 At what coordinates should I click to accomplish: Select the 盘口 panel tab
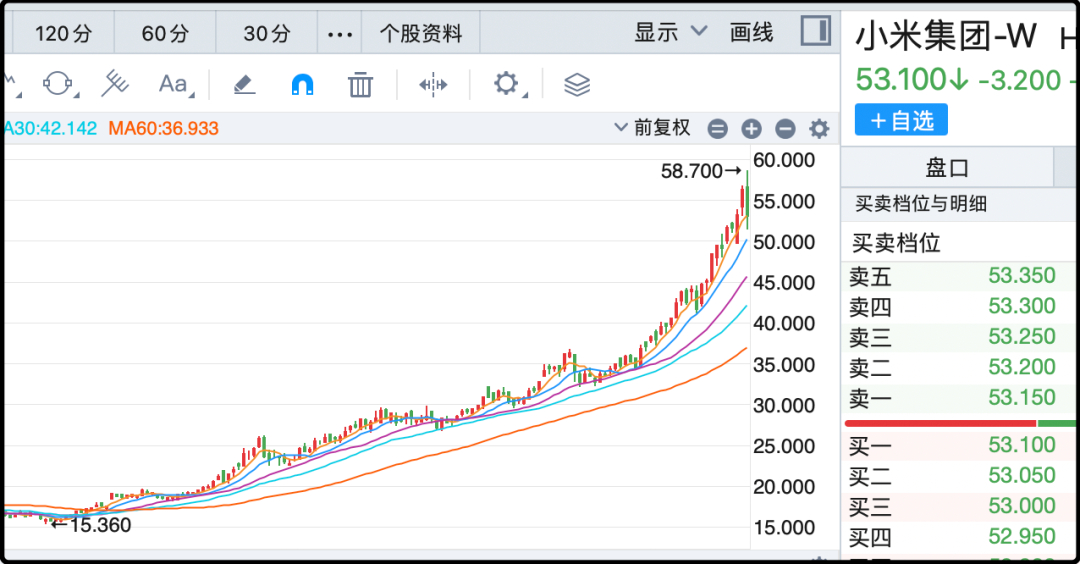point(947,167)
